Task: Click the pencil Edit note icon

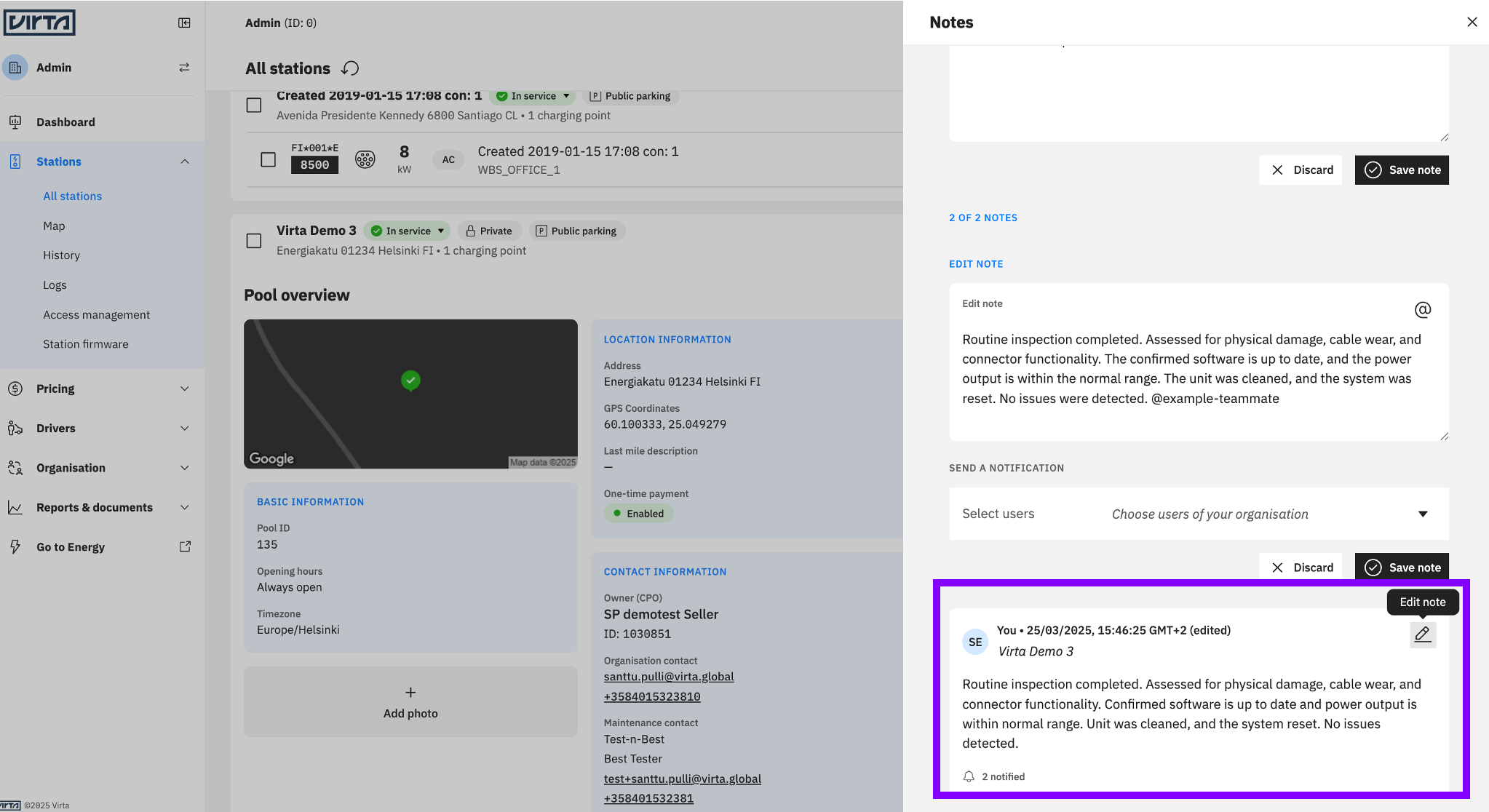Action: pyautogui.click(x=1422, y=634)
